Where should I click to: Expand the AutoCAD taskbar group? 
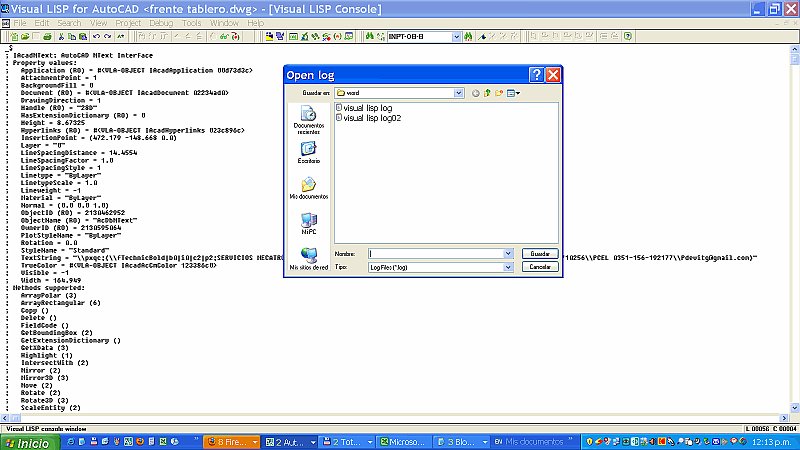point(313,442)
